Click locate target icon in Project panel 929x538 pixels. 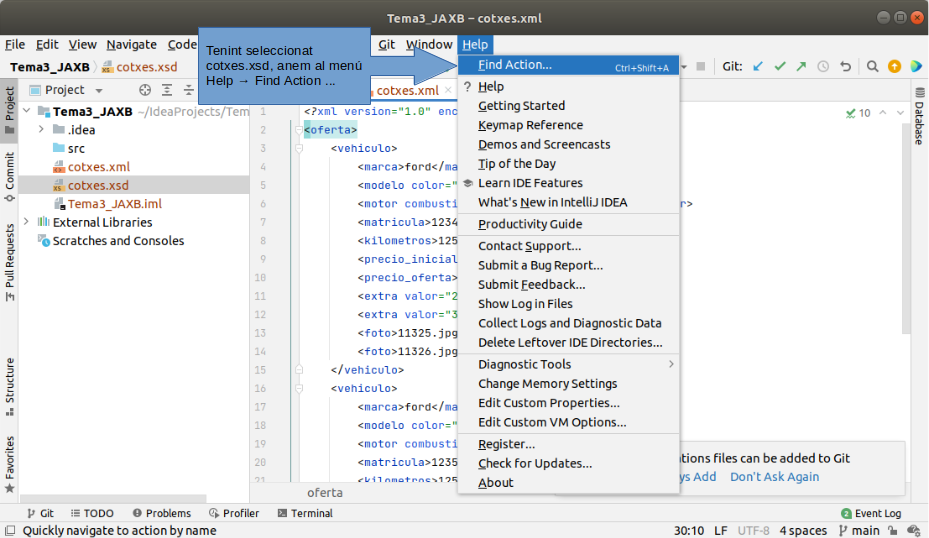(145, 90)
